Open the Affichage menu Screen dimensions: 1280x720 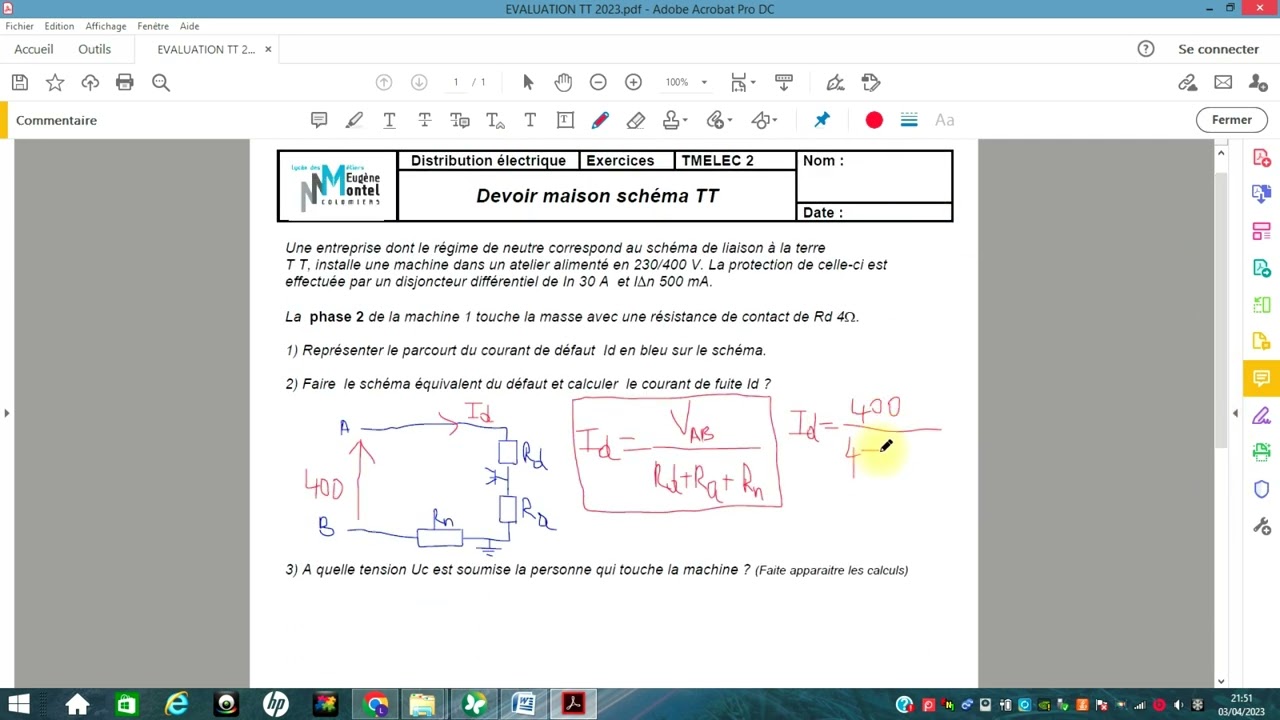pyautogui.click(x=106, y=26)
